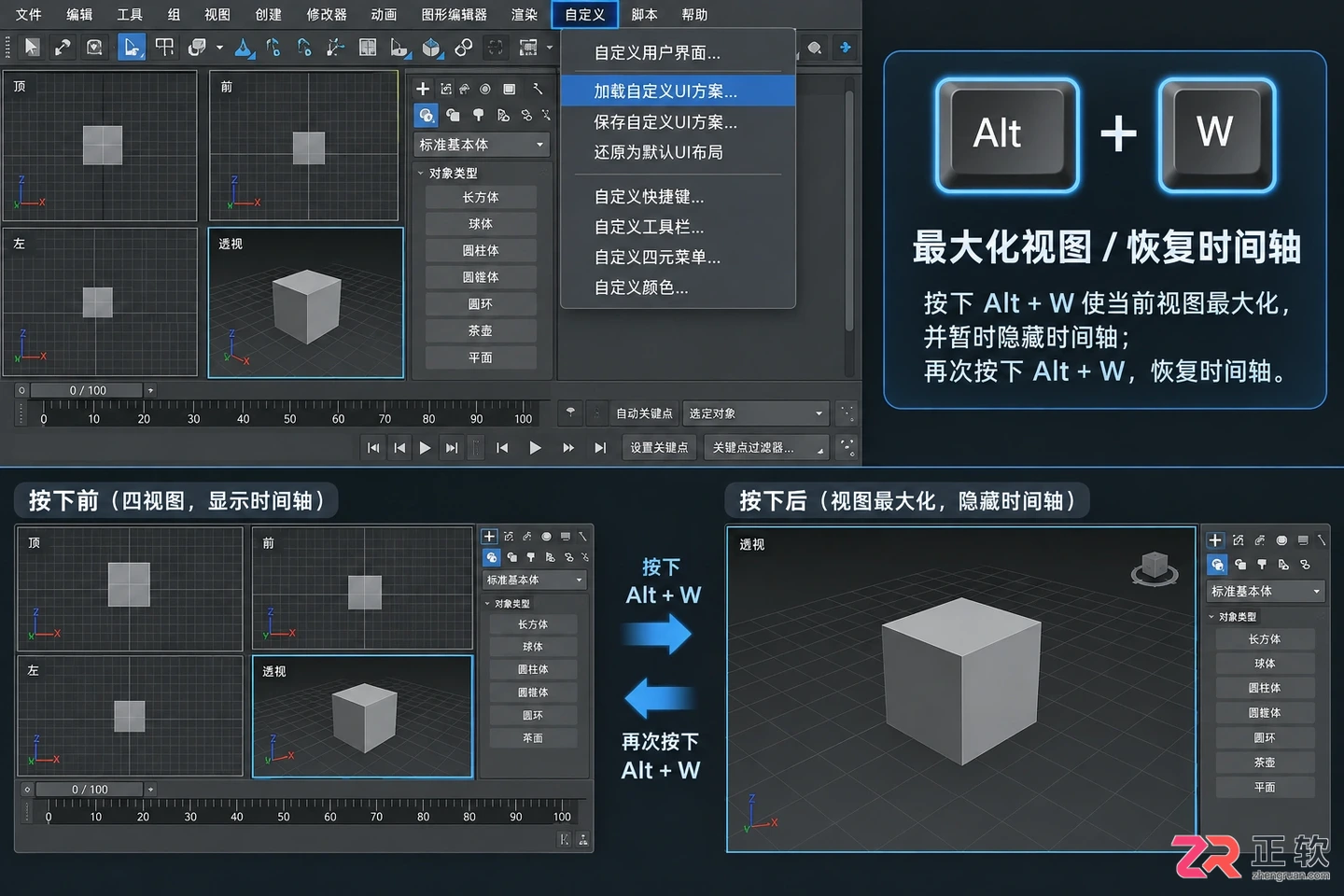
Task: Open the 标准基本体 dropdown in 按下后 panel
Action: pyautogui.click(x=1267, y=591)
